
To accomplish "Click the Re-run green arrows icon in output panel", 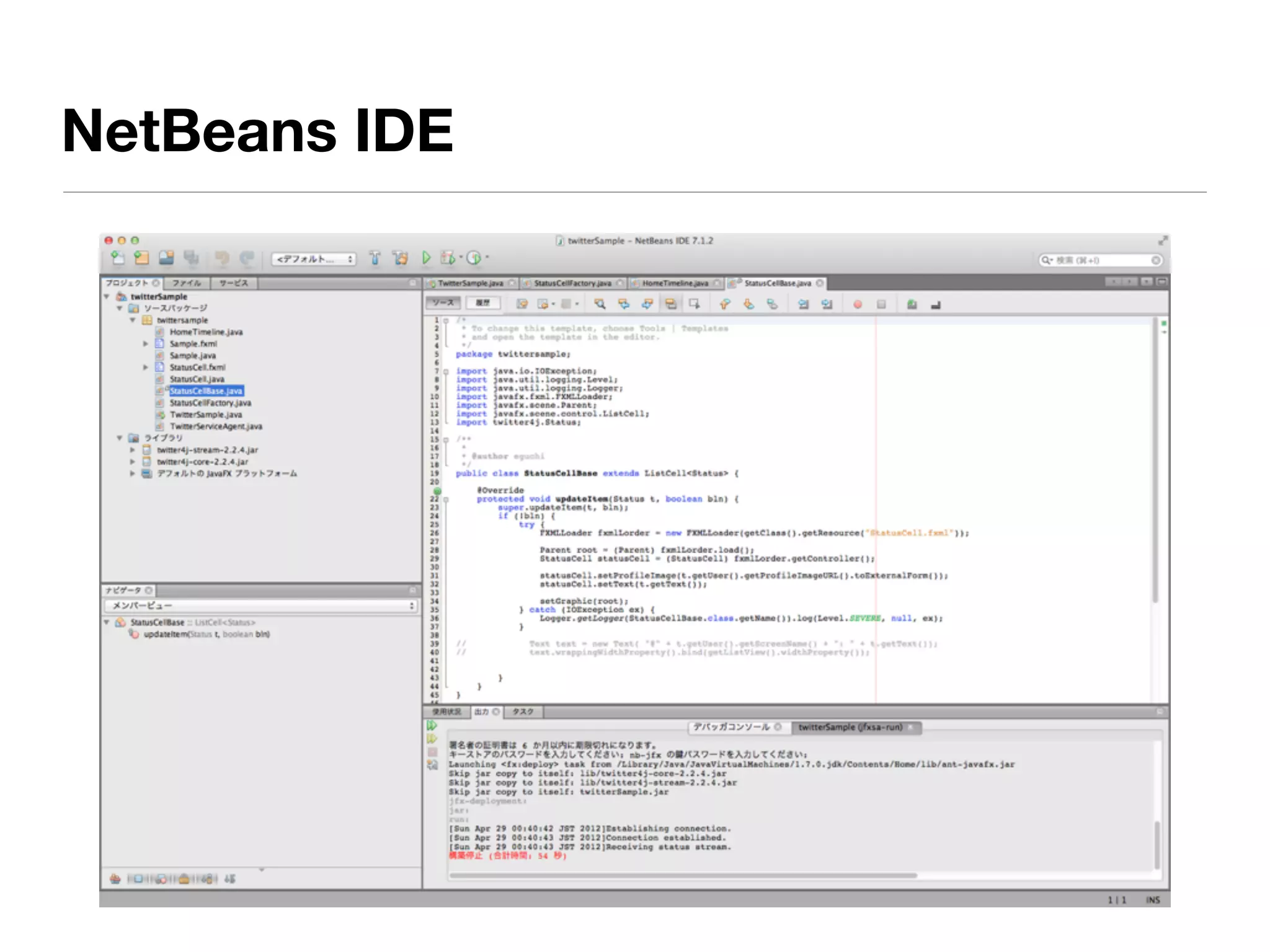I will (432, 725).
